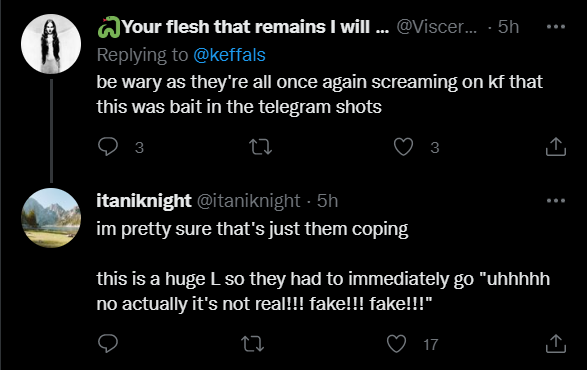Screen dimensions: 587x370
Task: Open the @itaniknight handle link
Action: coord(249,201)
